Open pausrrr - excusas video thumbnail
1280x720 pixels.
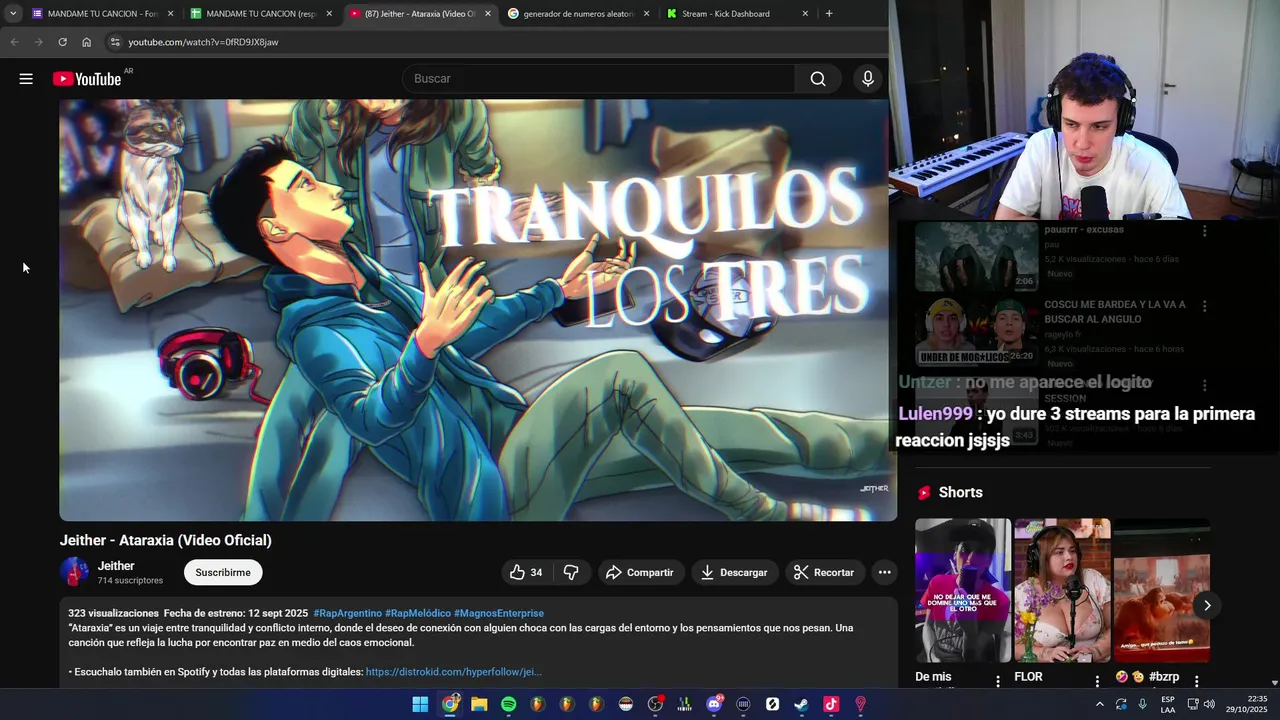(x=977, y=256)
